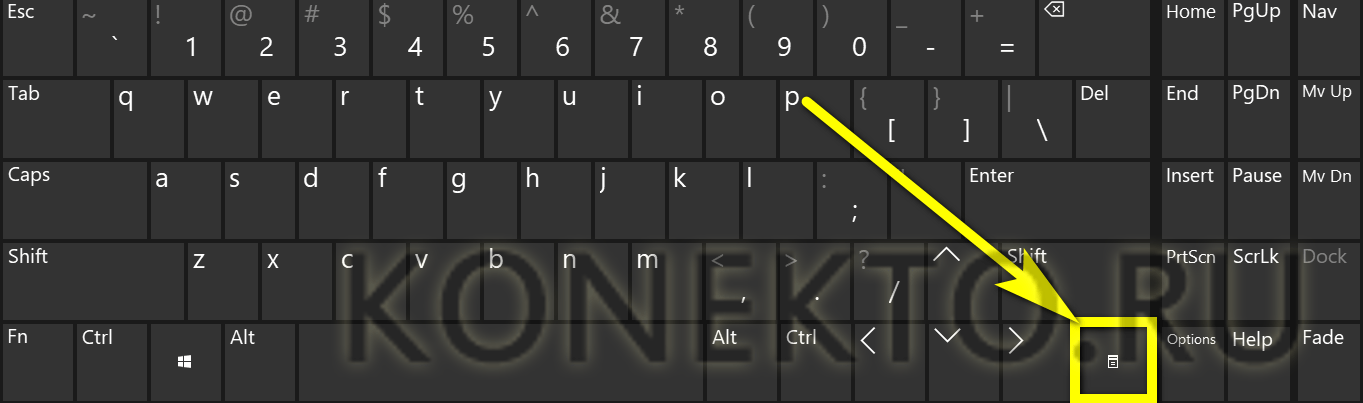The width and height of the screenshot is (1363, 403).
Task: Click the Nav key
Action: click(x=1329, y=37)
